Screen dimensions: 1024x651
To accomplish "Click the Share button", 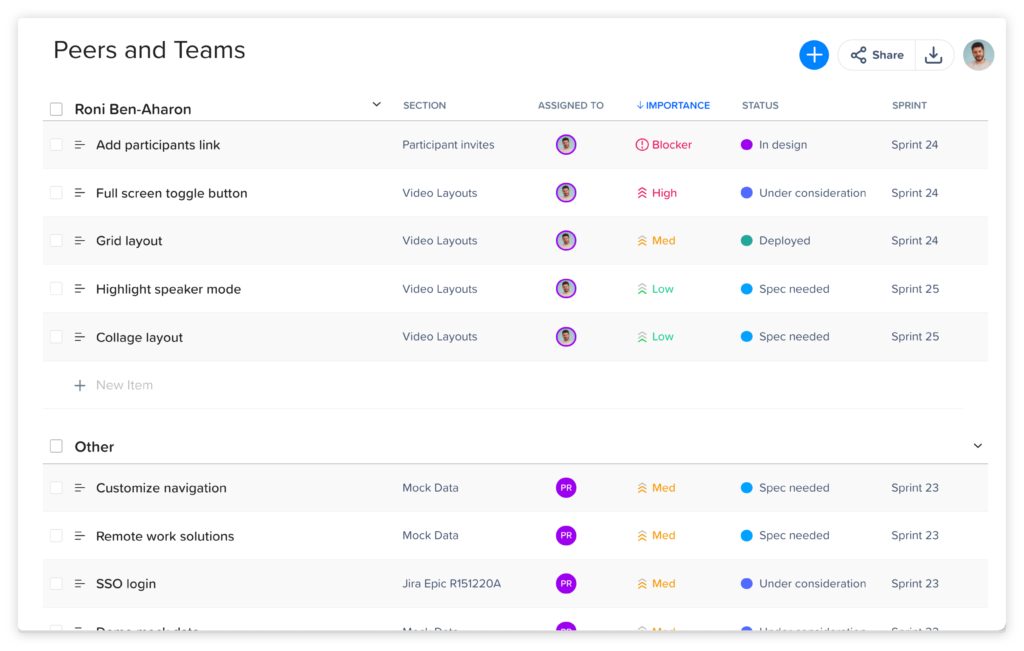I will (877, 55).
